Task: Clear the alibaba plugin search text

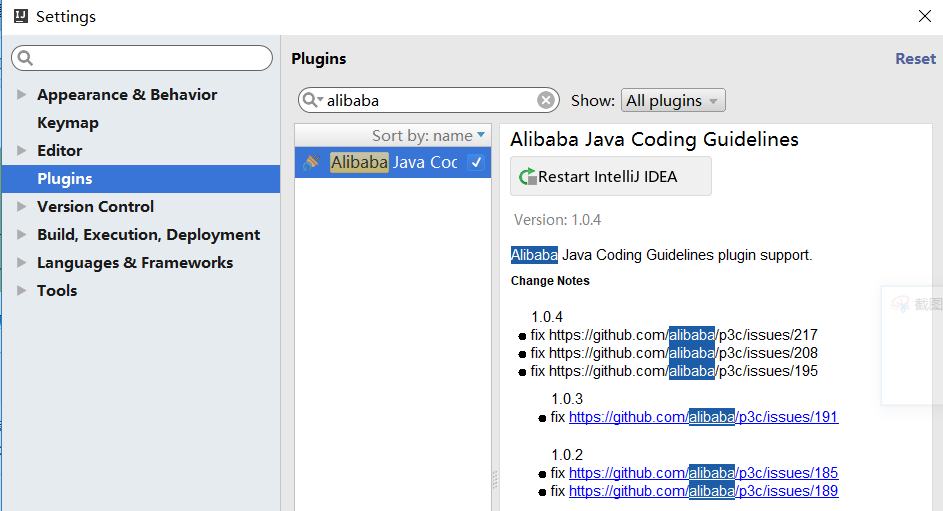Action: tap(545, 100)
